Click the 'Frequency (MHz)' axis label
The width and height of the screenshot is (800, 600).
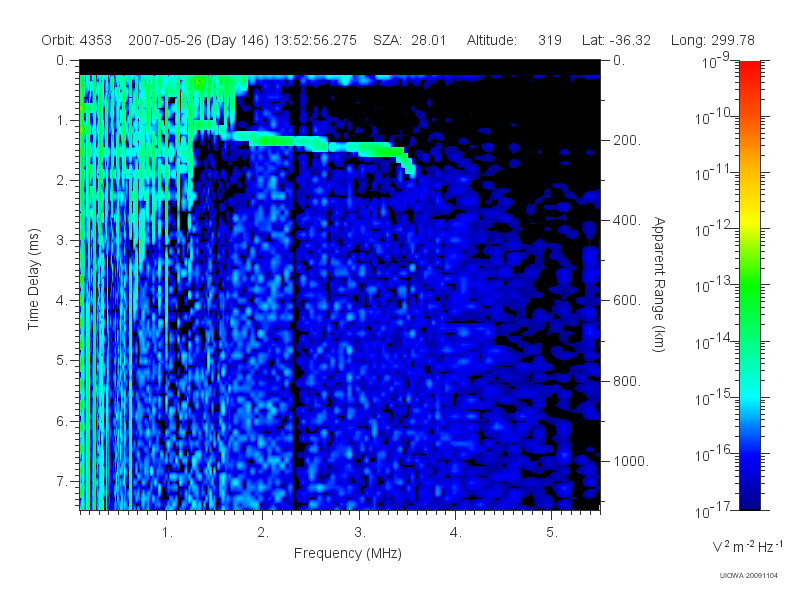click(347, 553)
